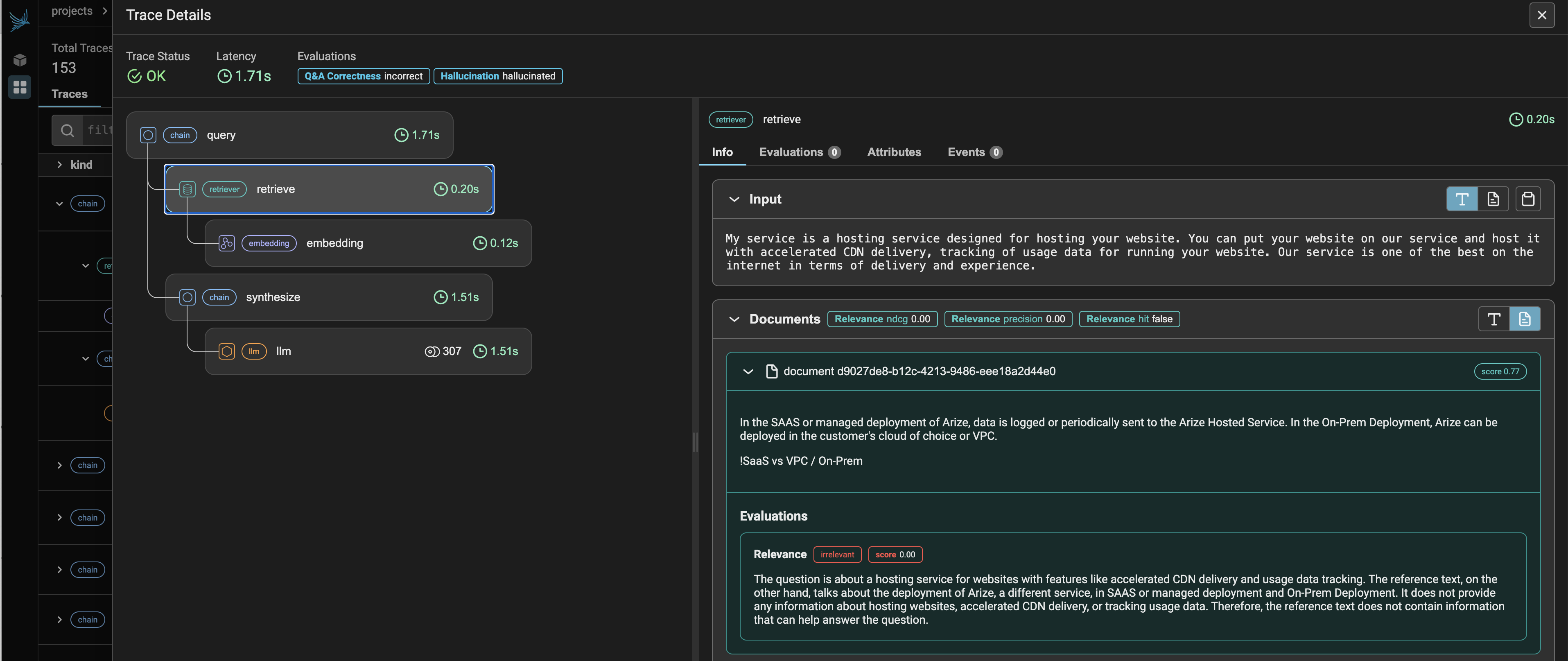Copy the Input to clipboard
The width and height of the screenshot is (1568, 661).
coord(1528,199)
